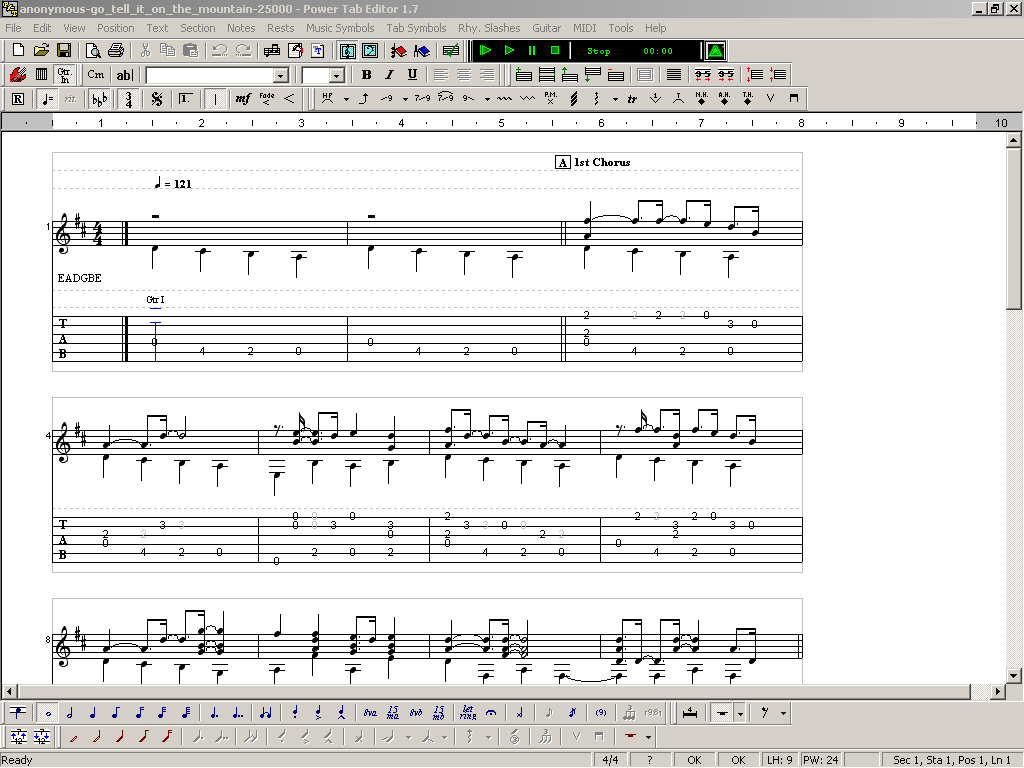
Task: Pause MIDI playback
Action: 532,50
